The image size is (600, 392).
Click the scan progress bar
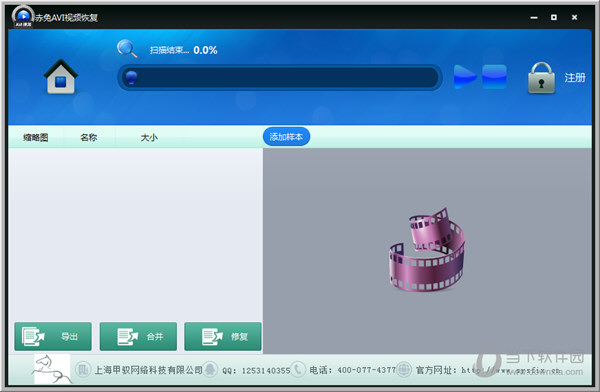[x=280, y=77]
